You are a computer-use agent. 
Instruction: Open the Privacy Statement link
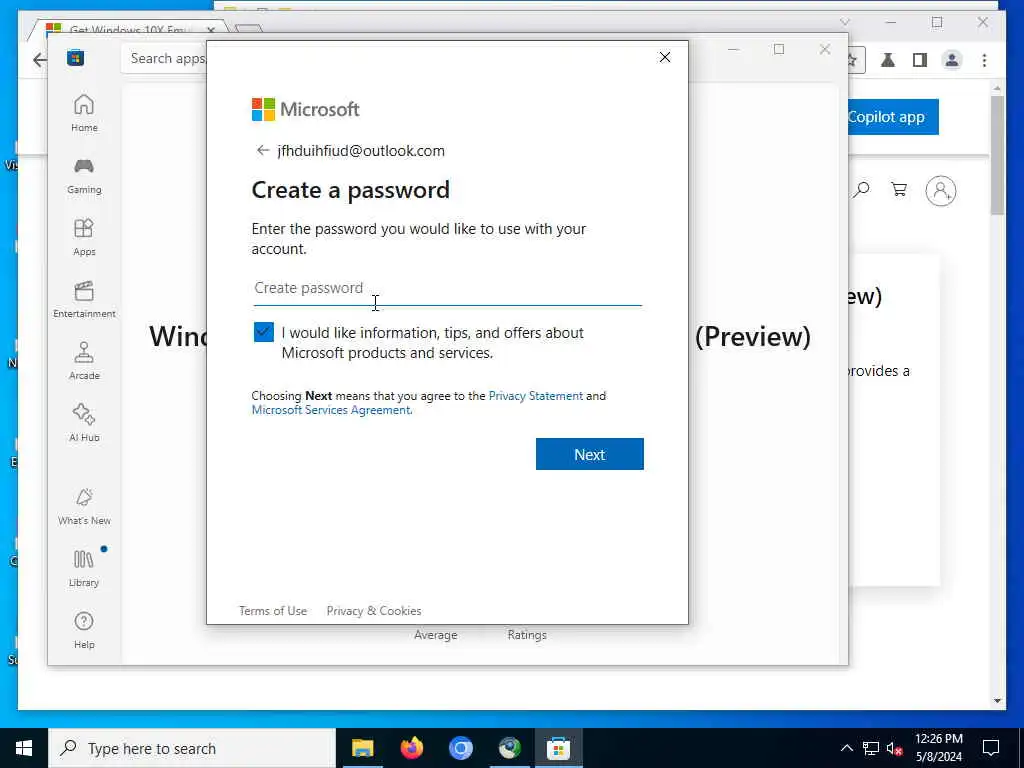coord(536,396)
